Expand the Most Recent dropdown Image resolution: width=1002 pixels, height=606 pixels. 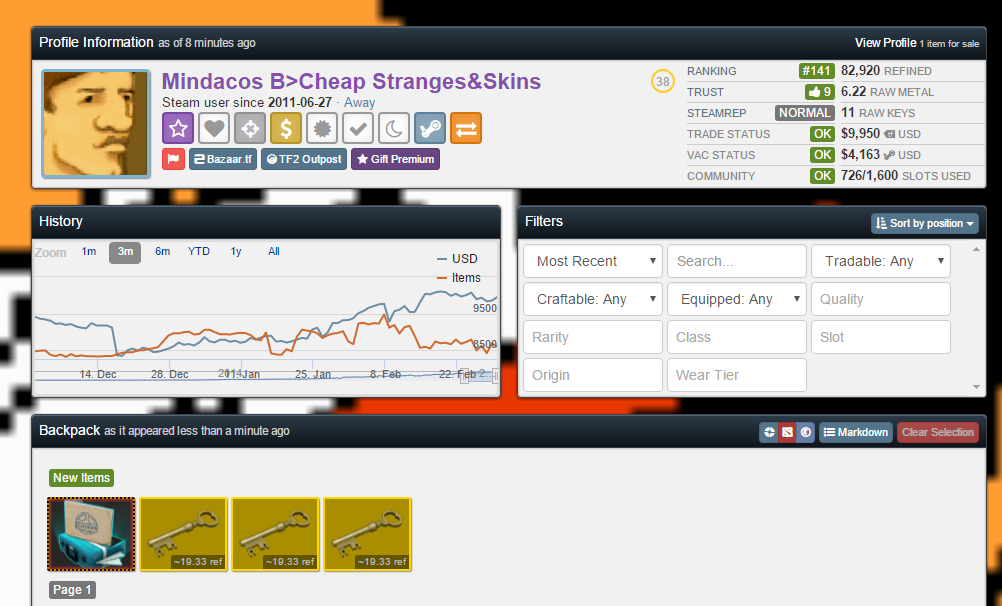tap(592, 261)
